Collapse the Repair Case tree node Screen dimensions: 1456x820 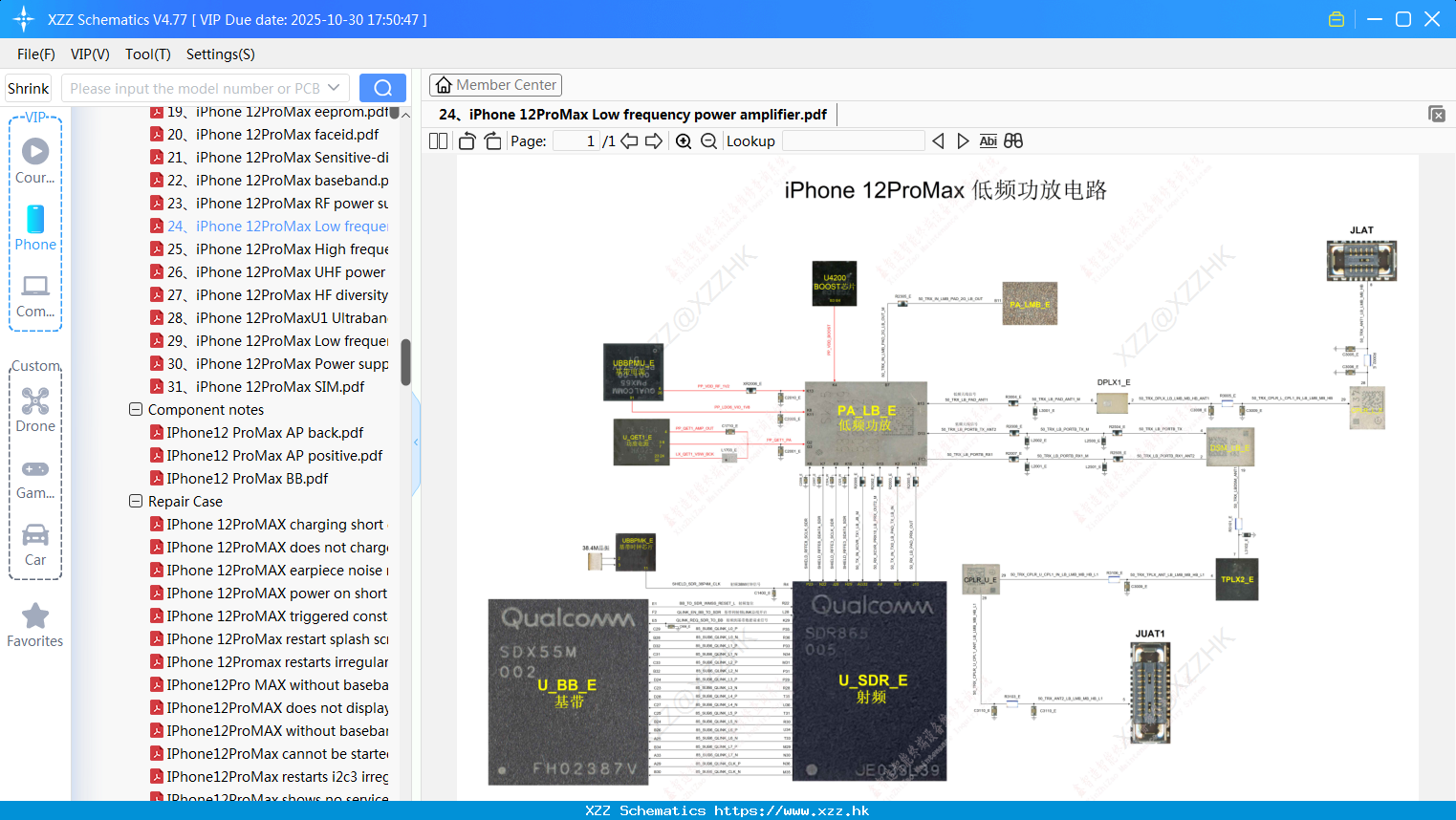coord(136,501)
